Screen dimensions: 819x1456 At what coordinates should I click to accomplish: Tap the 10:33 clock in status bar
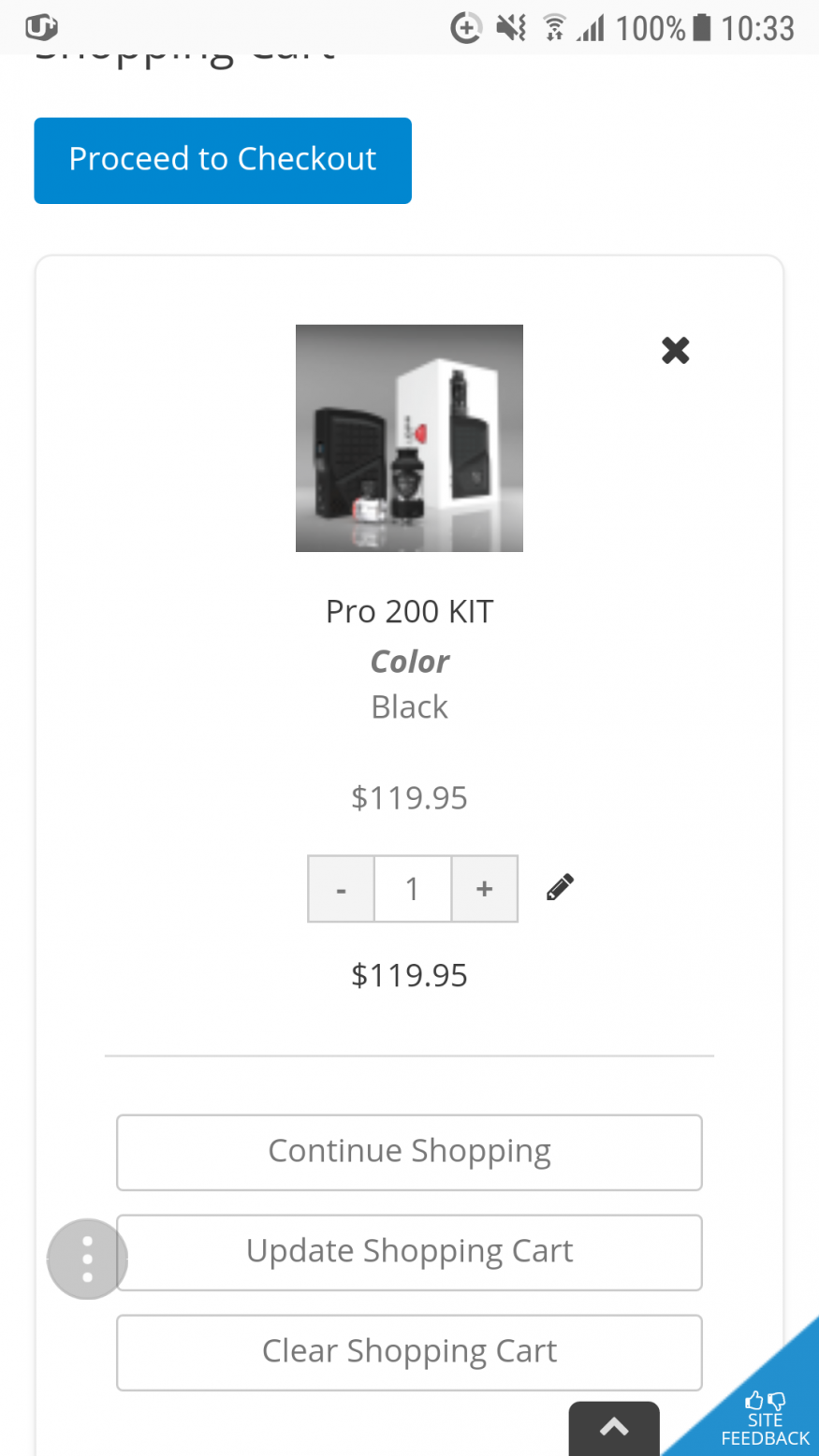[x=757, y=28]
